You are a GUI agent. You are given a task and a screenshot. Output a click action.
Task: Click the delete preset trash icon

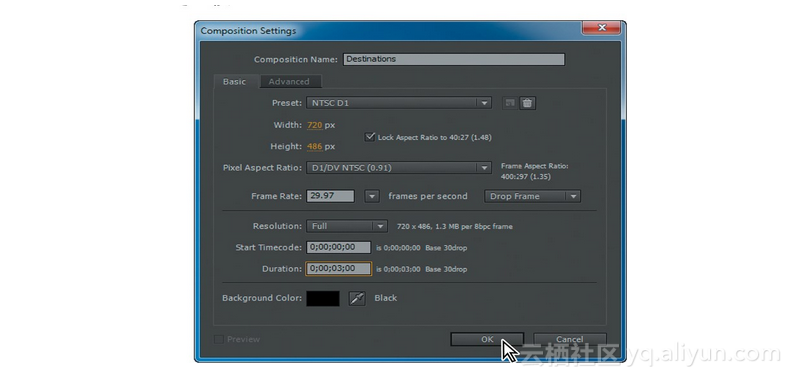527,103
